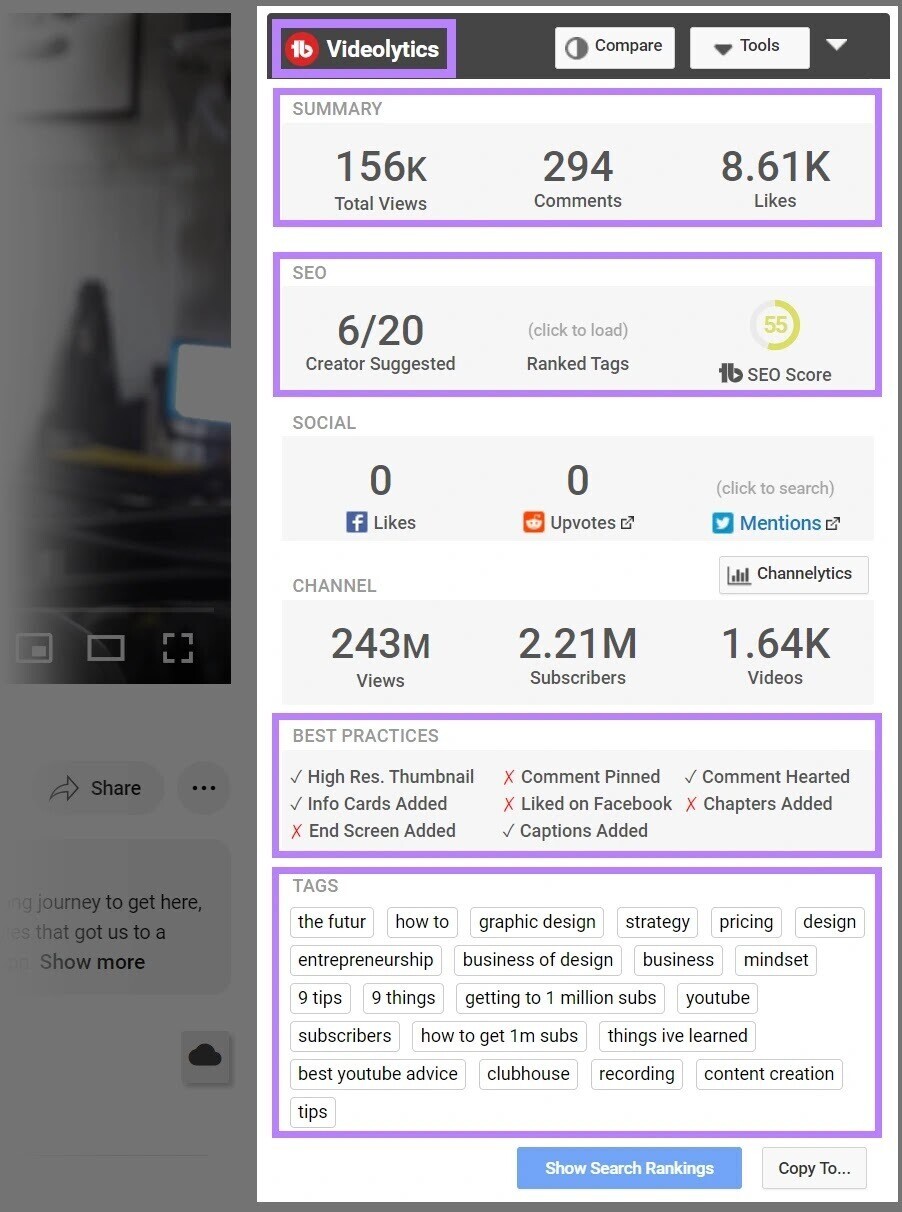The height and width of the screenshot is (1212, 902).
Task: Open the miniplayer view
Action: (x=35, y=648)
